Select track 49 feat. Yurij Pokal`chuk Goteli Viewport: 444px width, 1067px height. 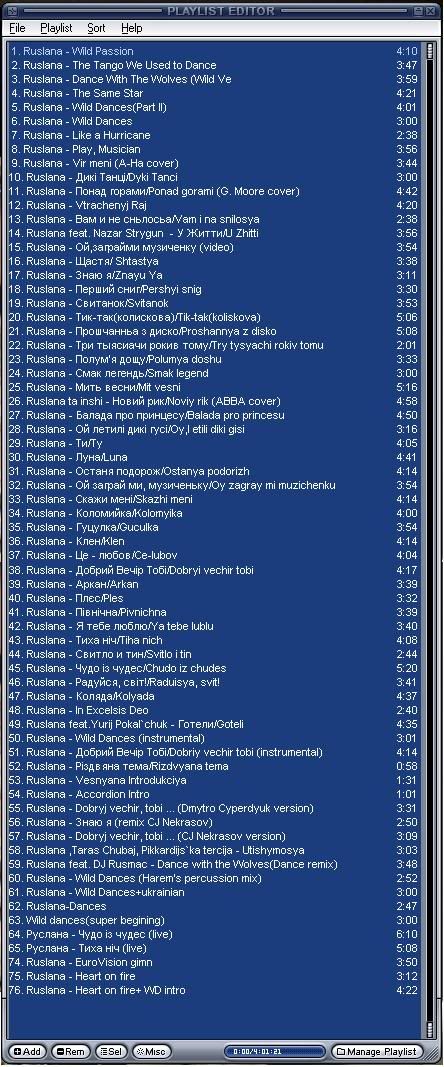(x=215, y=724)
